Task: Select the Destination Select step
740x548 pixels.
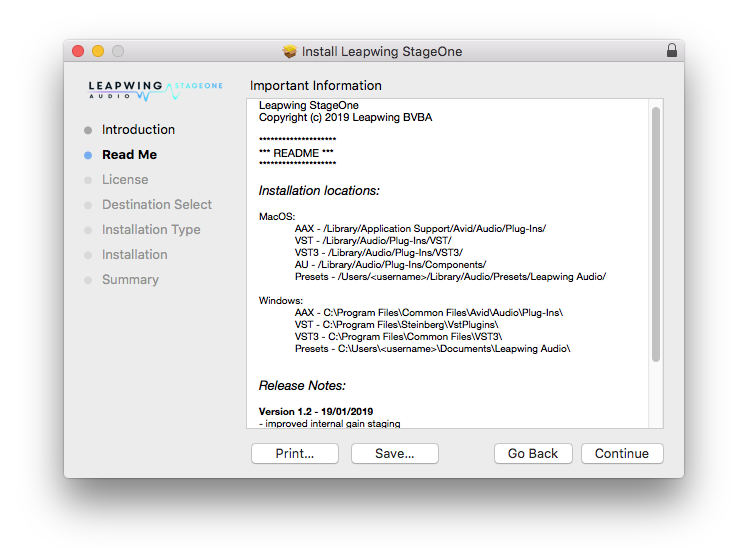Action: point(157,205)
